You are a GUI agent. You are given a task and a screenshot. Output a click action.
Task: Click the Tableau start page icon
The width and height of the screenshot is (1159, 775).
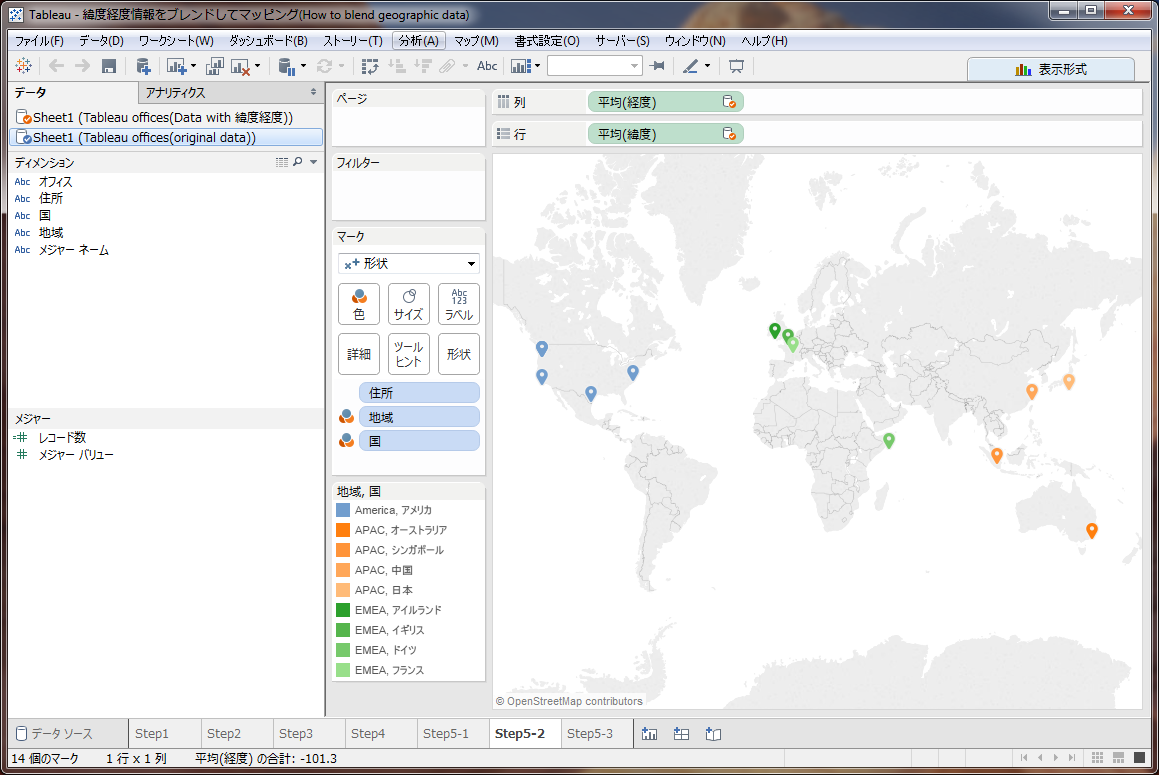pos(23,66)
